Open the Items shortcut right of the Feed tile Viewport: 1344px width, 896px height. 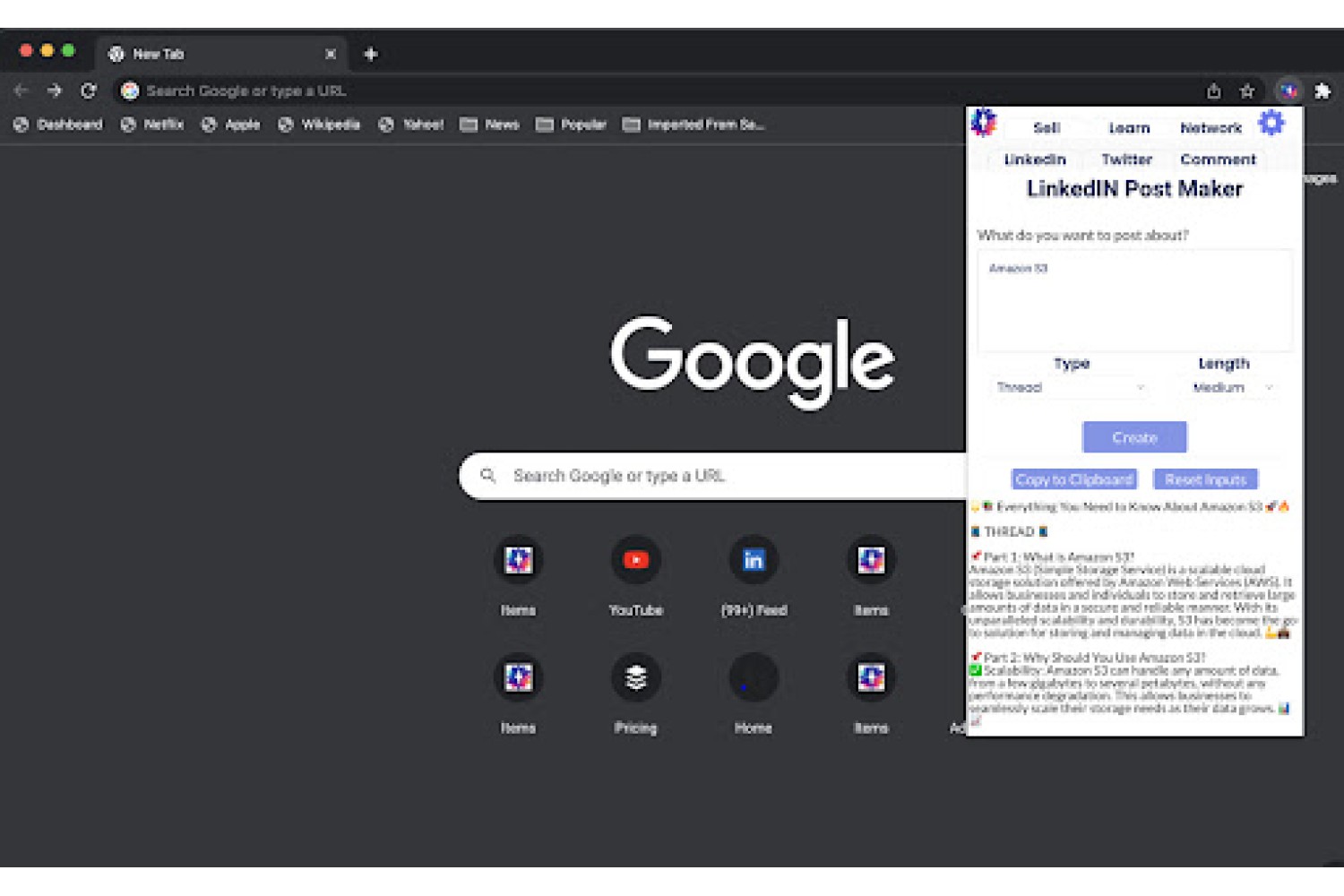[x=871, y=560]
